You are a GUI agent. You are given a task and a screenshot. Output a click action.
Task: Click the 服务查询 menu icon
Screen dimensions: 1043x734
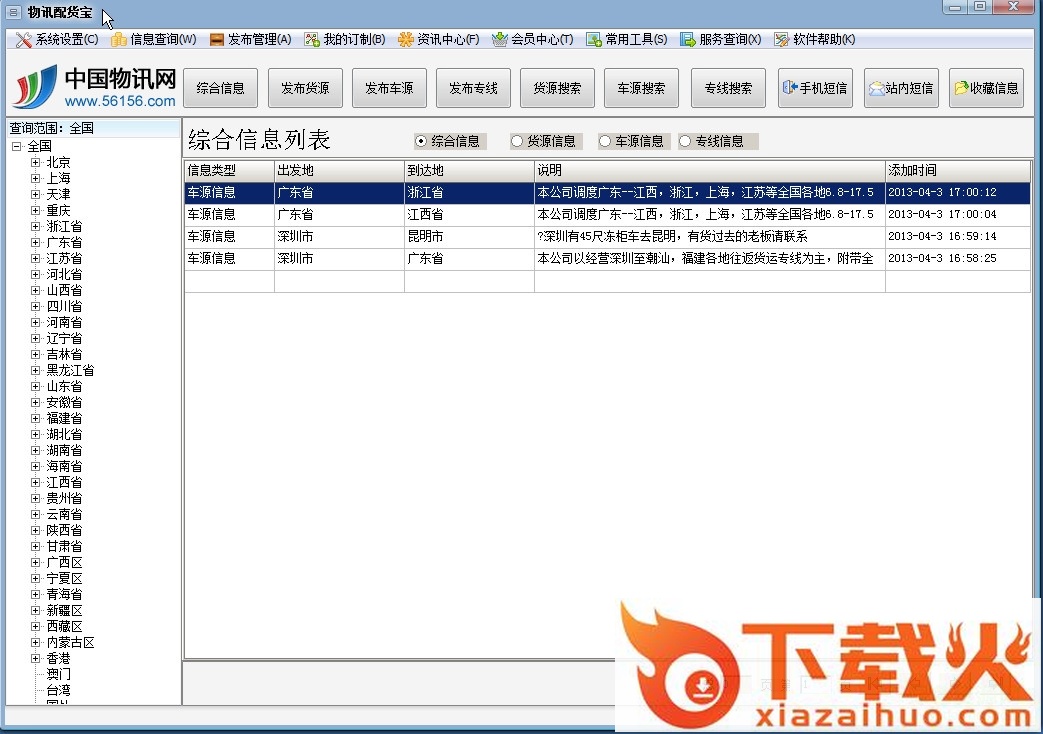coord(688,40)
